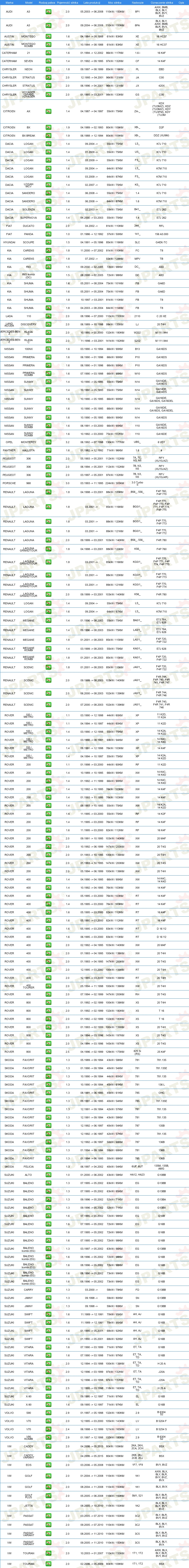Click the Oznaczenie silnika column header
The image size is (189, 1568).
tap(161, 2)
